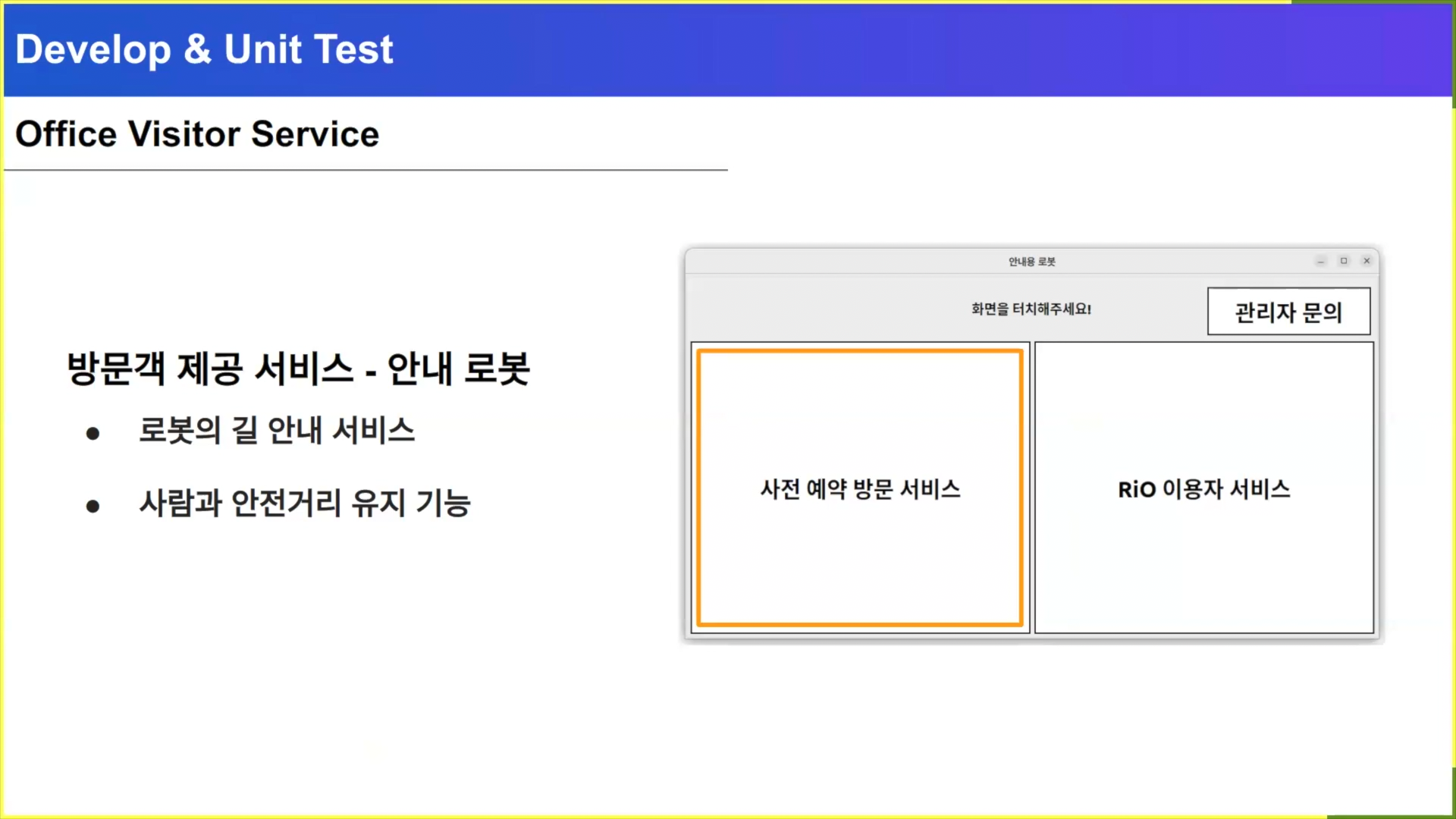1456x819 pixels.
Task: Click the Office Visitor Service subtitle
Action: 197,134
